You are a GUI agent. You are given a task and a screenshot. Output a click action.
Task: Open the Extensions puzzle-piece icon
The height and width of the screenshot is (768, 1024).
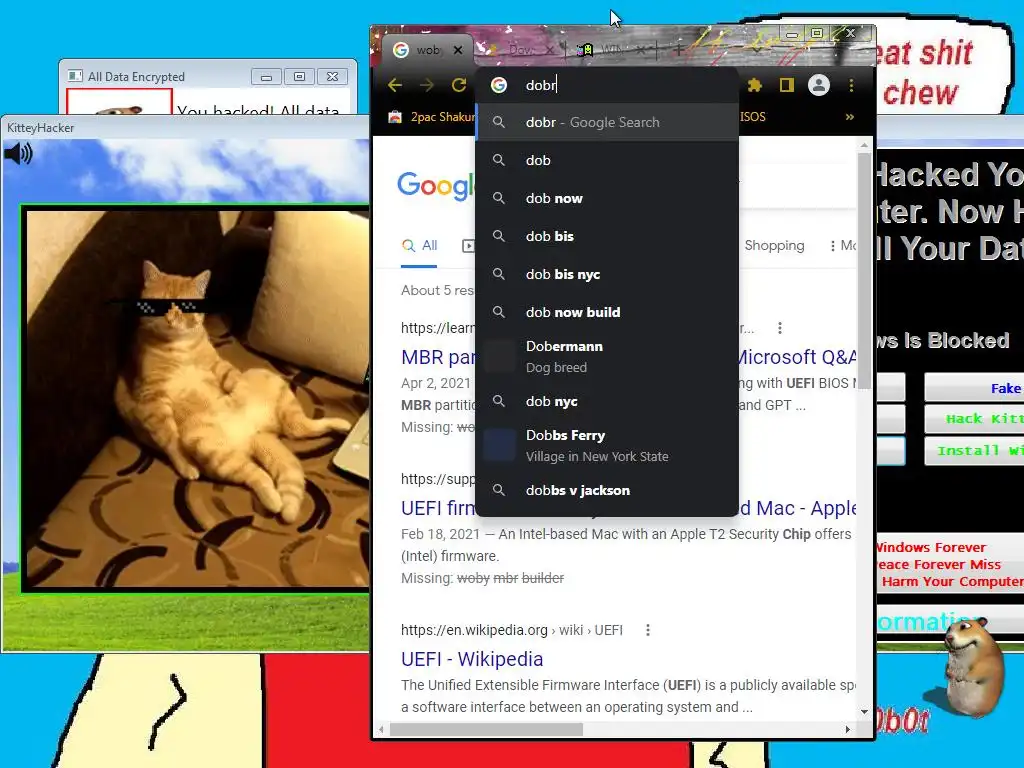click(755, 85)
